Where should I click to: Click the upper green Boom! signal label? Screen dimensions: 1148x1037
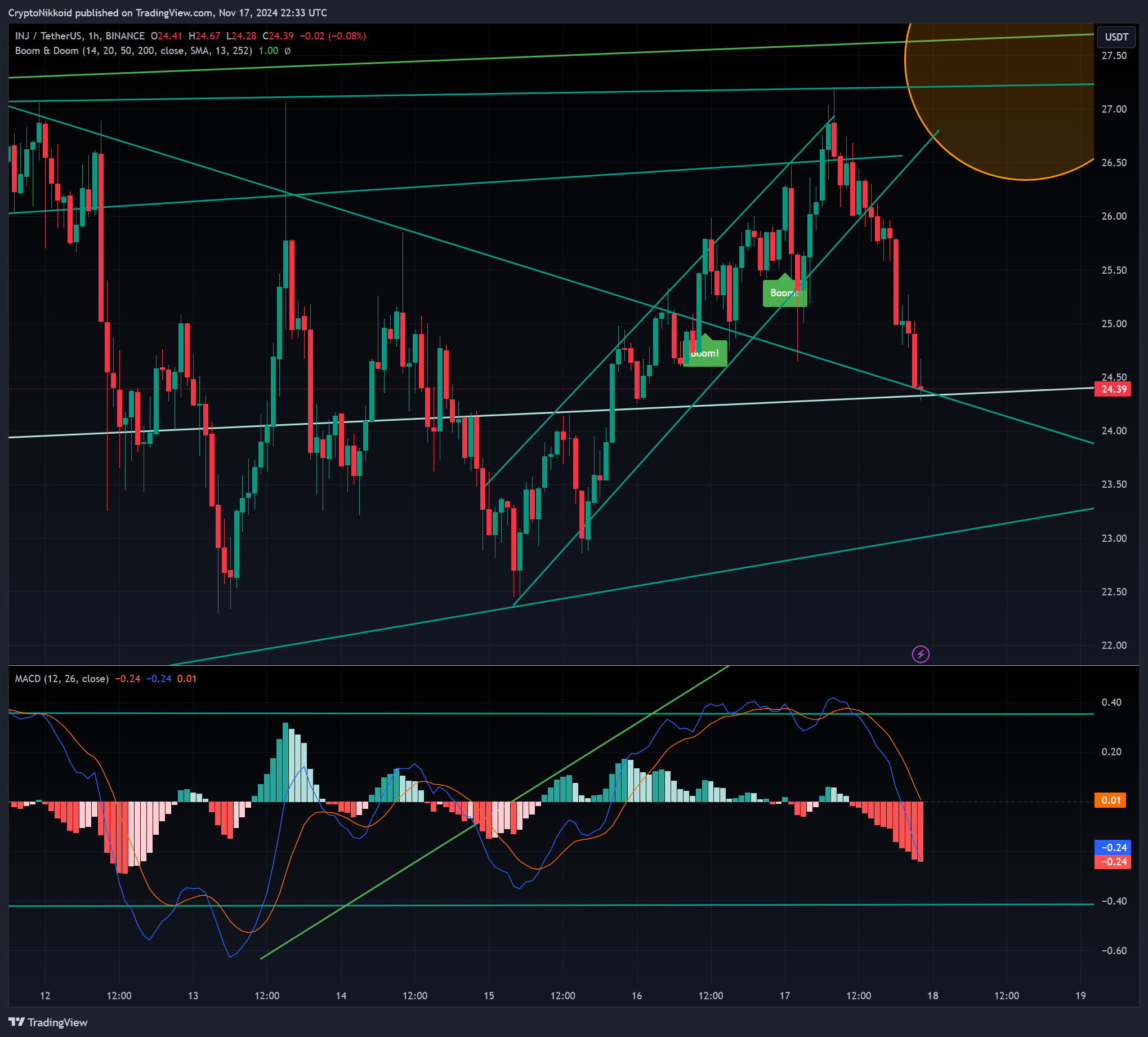coord(785,292)
